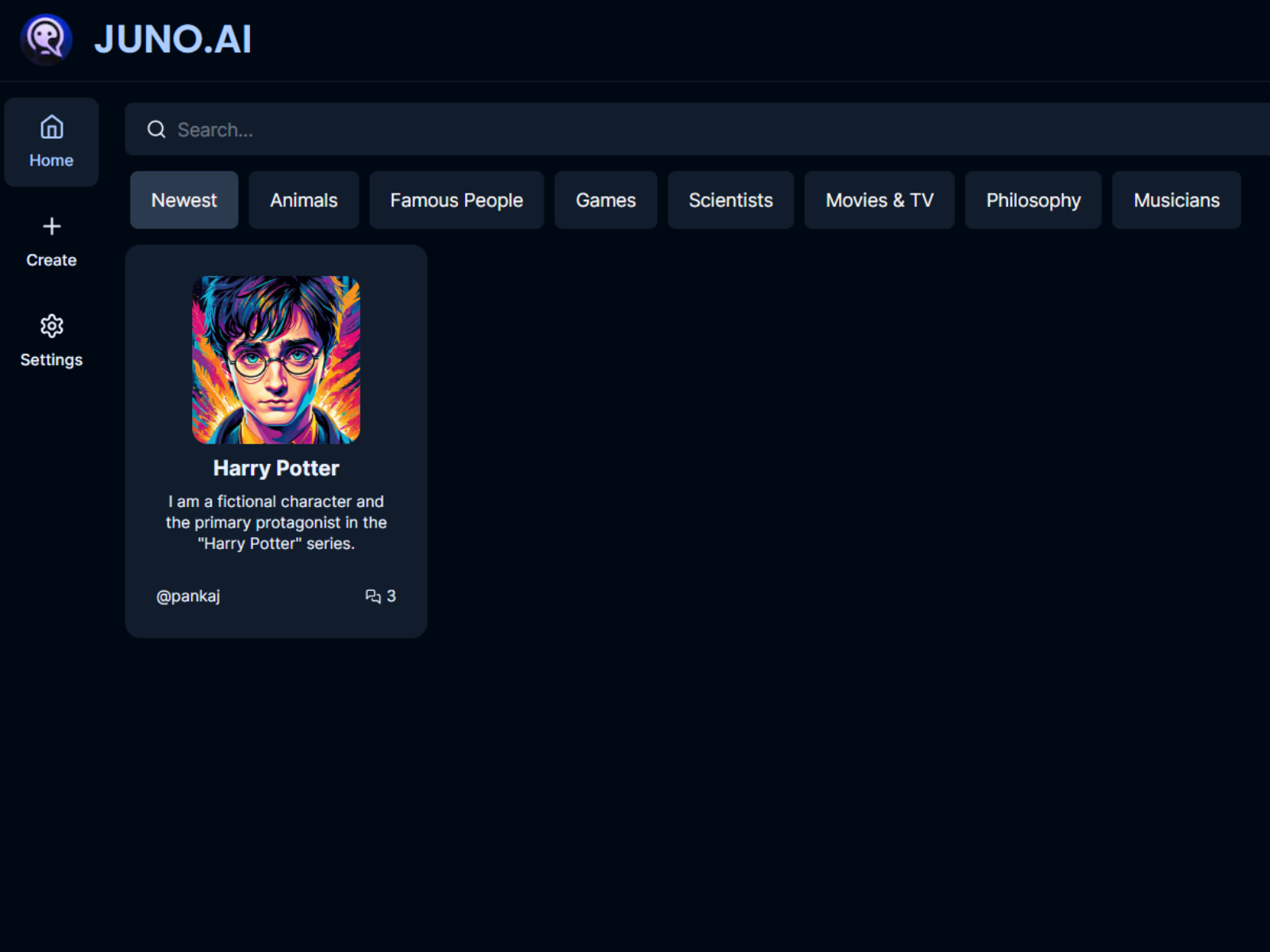Click the Create label in sidebar

(52, 260)
